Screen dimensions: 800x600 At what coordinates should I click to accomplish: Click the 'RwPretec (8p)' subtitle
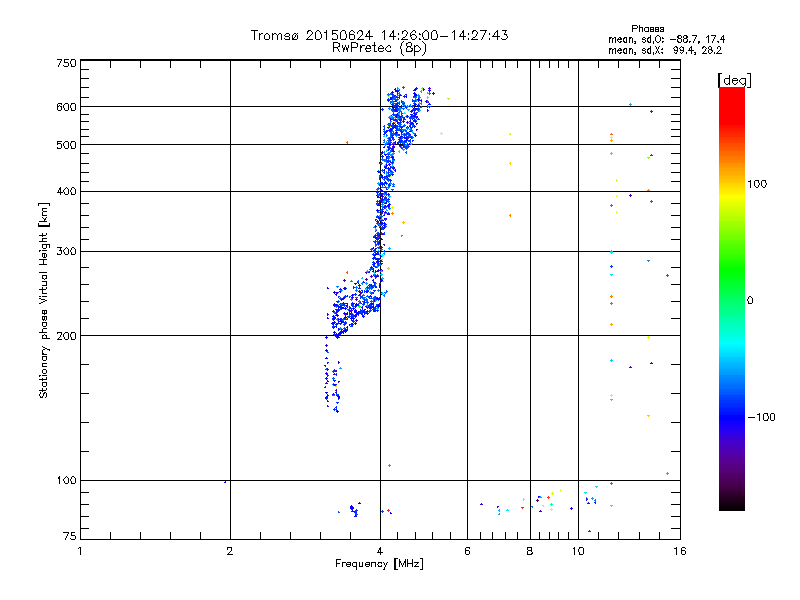(x=379, y=48)
